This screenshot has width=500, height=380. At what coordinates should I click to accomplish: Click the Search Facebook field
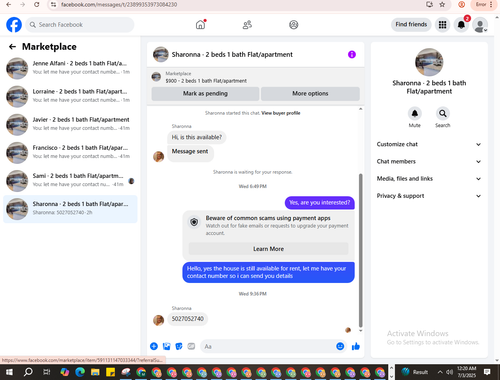tap(80, 25)
